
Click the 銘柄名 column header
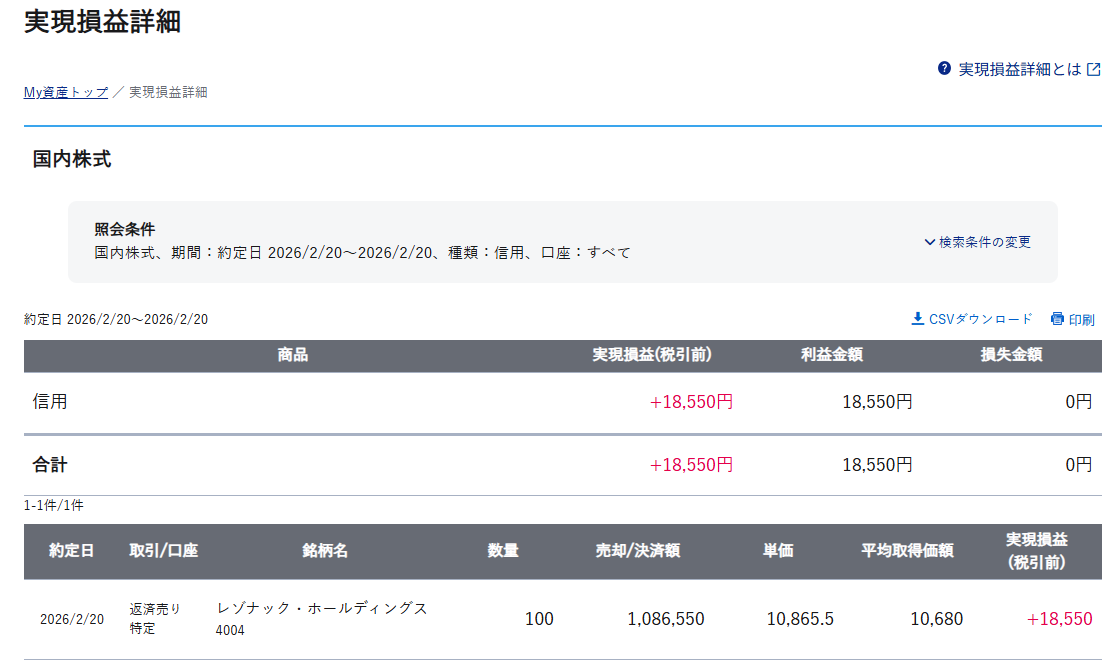coord(325,551)
